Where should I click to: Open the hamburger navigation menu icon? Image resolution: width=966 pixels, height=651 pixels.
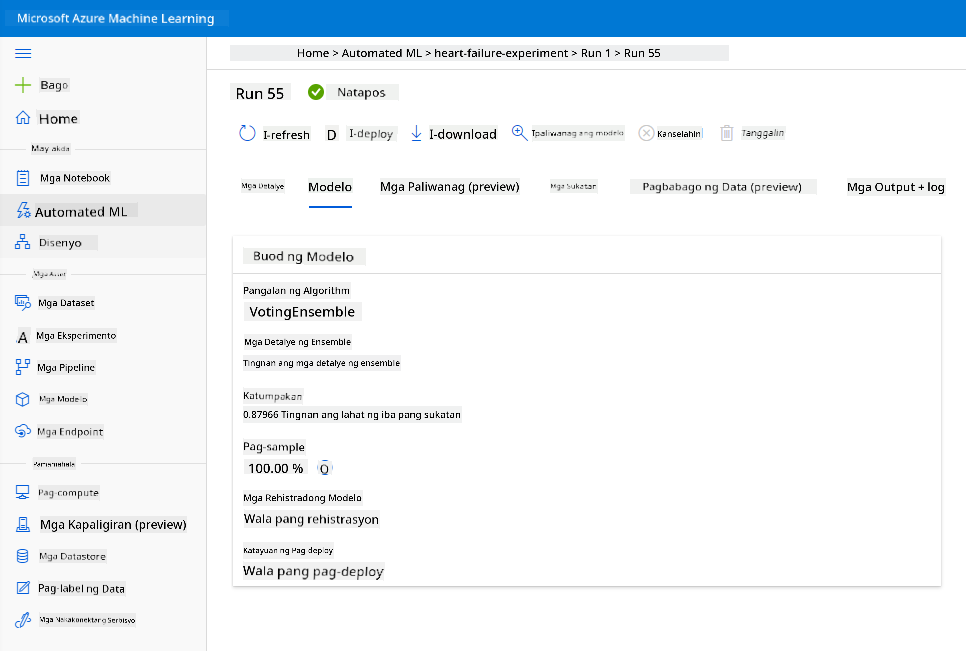23,54
